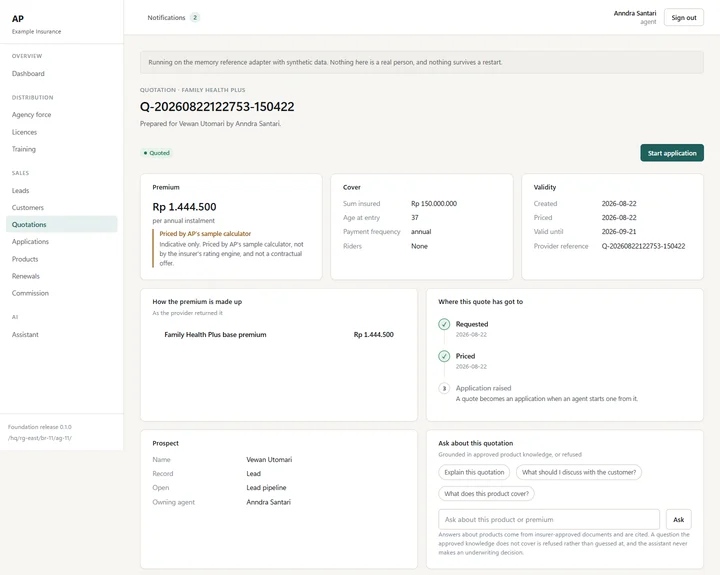Click Priced by AP's sample calculator note
This screenshot has height=575, width=720.
[205, 234]
